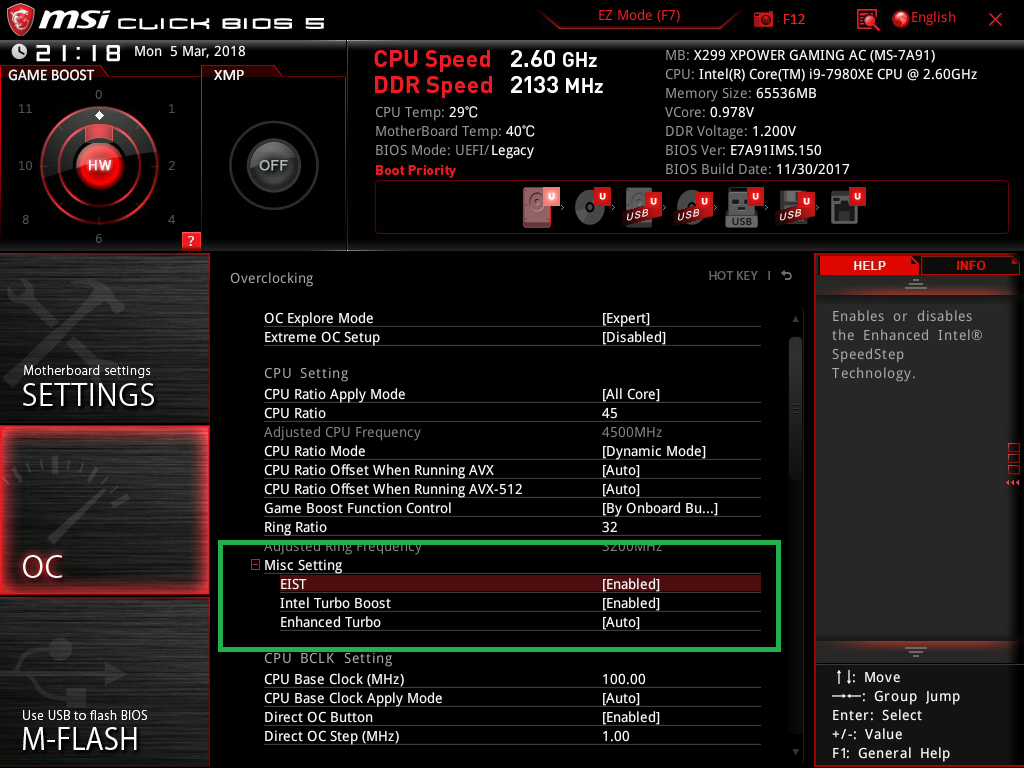Screen dimensions: 1024x768
Task: Edit the Direct OC Step value 1.00
Action: [616, 736]
